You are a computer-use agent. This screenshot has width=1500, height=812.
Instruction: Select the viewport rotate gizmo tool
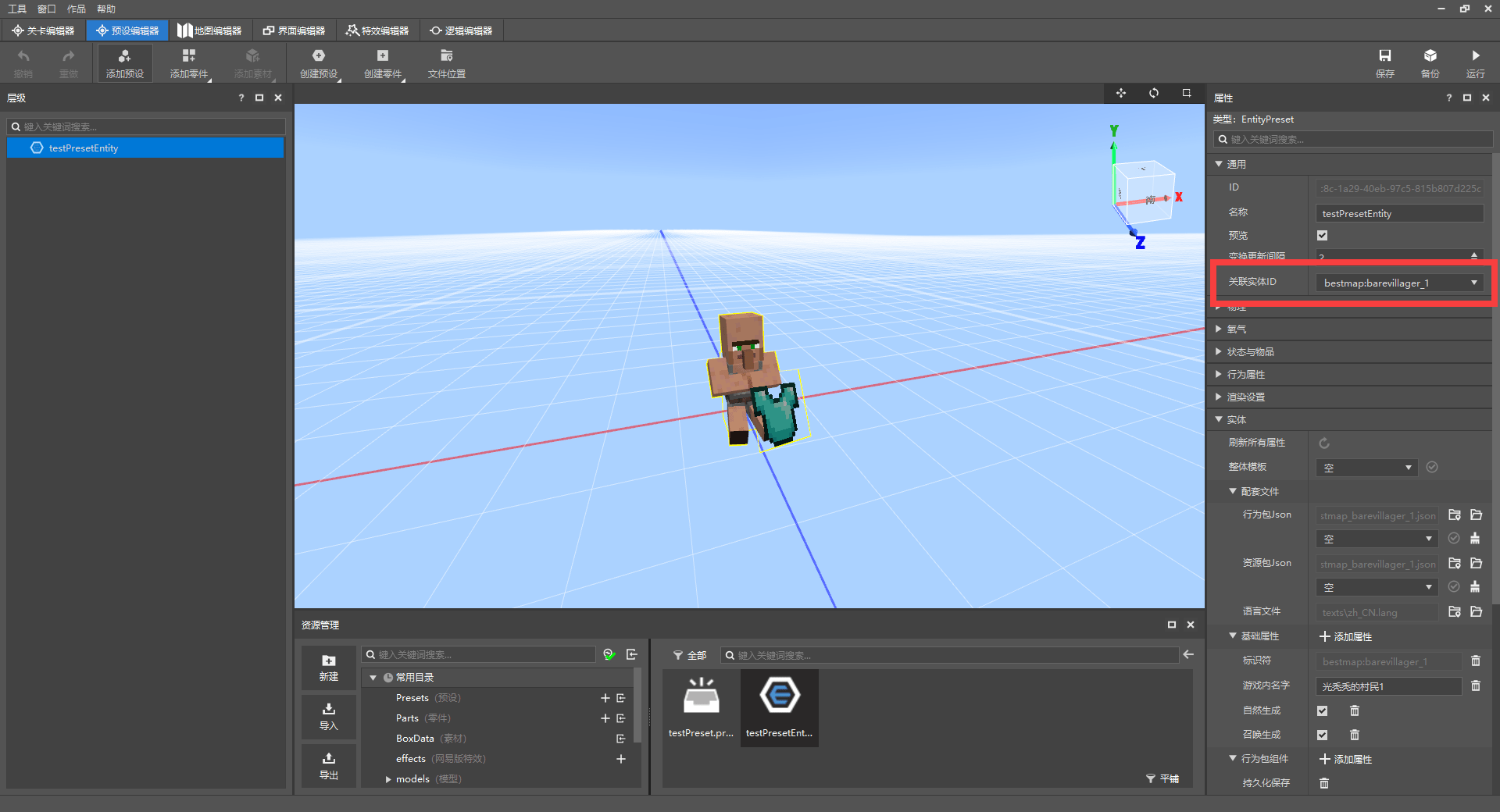click(x=1154, y=93)
